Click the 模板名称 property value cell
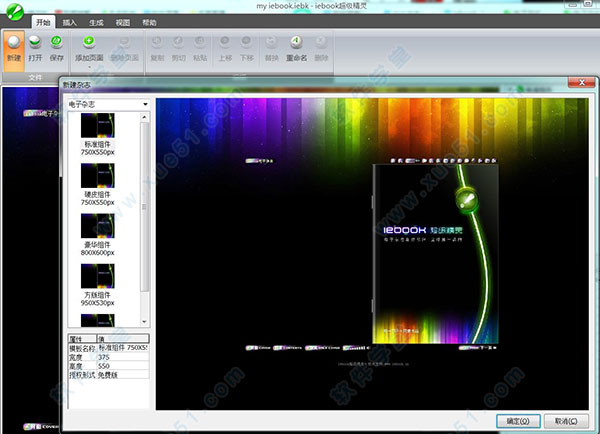The image size is (600, 434). pyautogui.click(x=123, y=348)
